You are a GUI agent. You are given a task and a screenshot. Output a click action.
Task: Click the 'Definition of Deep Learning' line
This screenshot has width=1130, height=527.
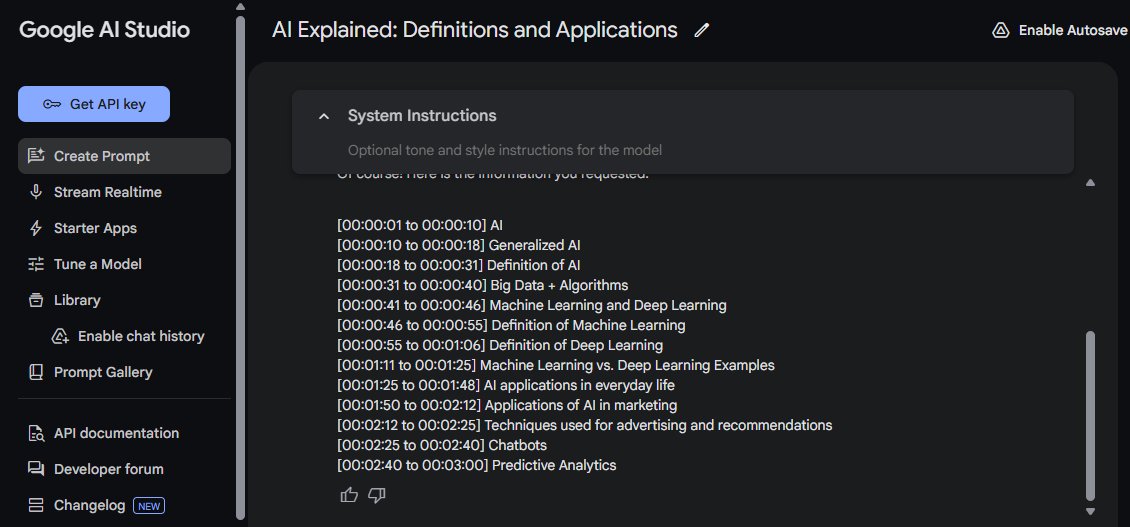click(500, 345)
